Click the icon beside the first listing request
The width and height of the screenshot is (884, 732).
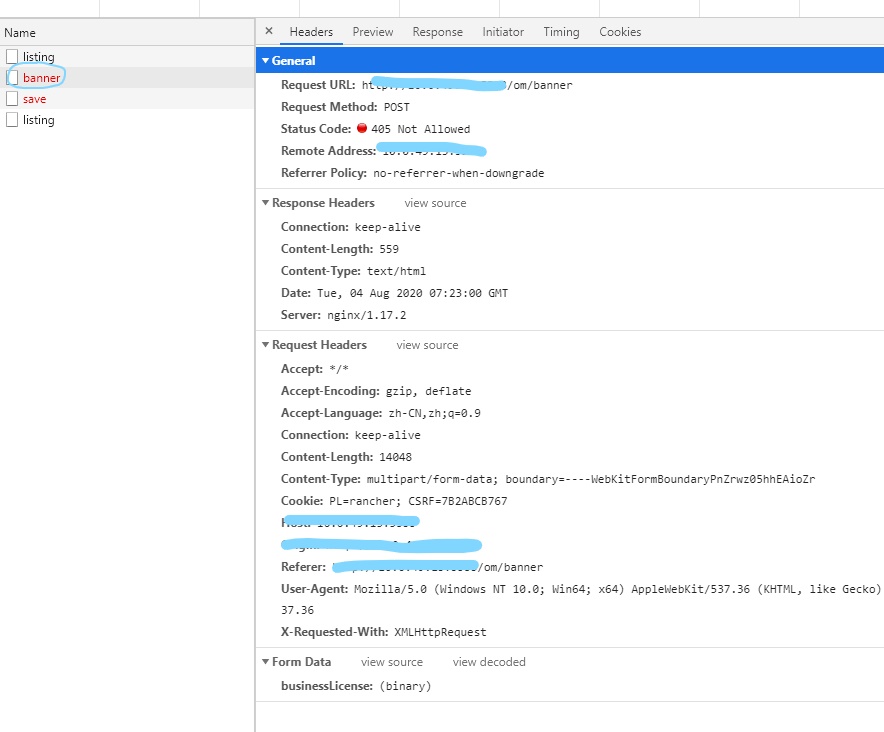click(x=13, y=56)
